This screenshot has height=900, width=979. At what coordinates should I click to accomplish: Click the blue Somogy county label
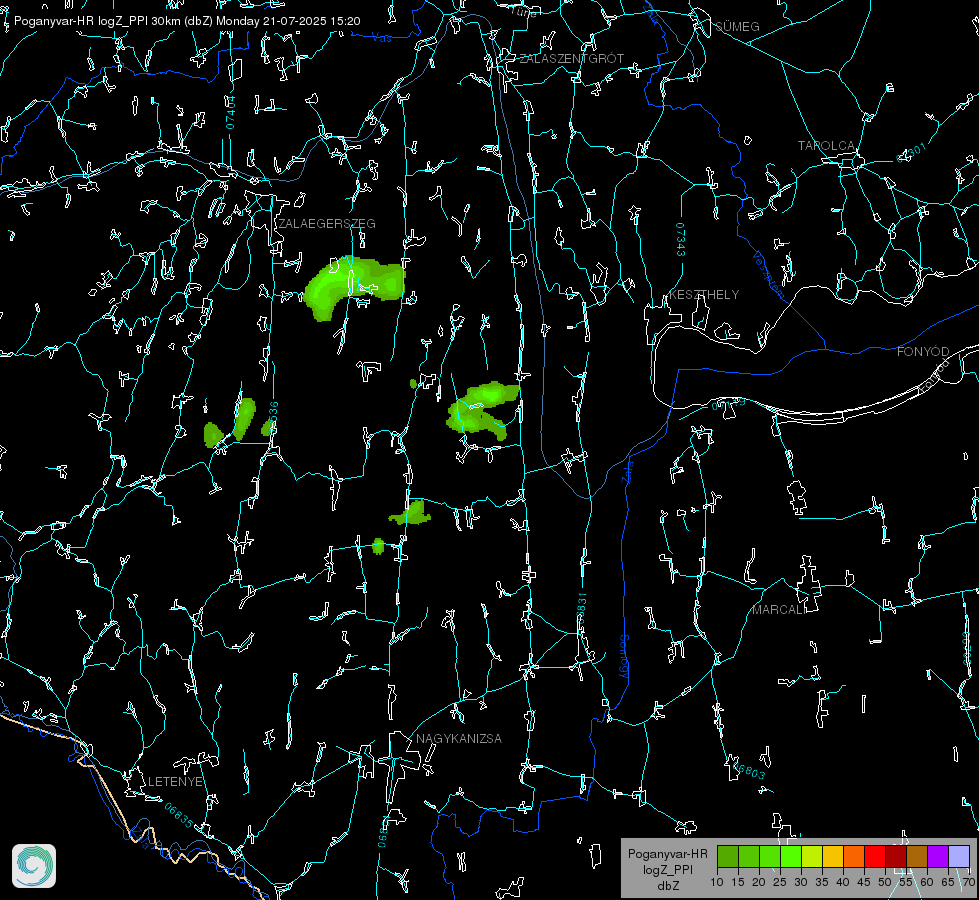coord(624,657)
